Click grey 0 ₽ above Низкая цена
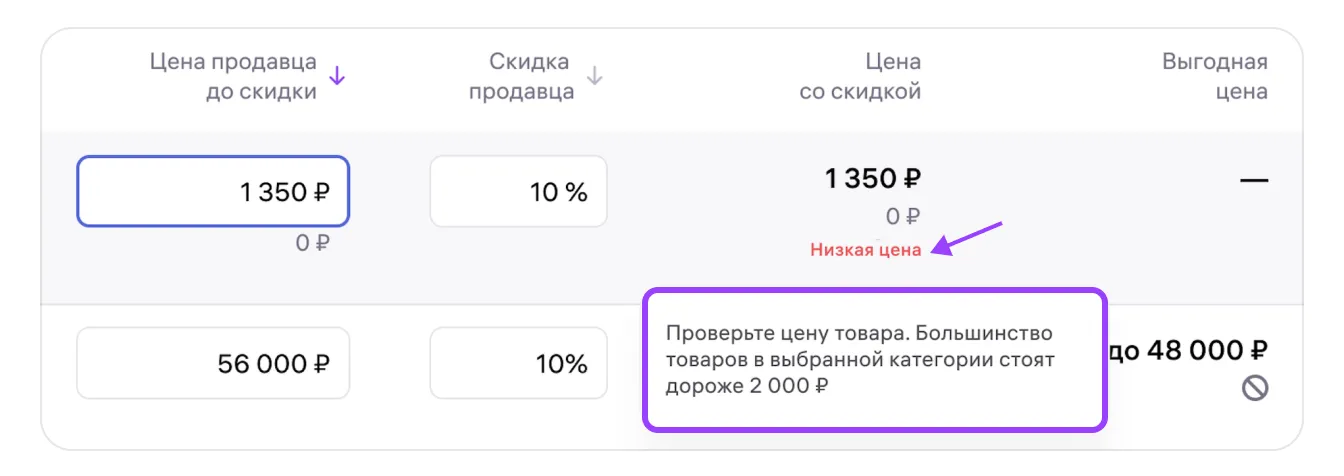Screen dimensions: 1344x476 [903, 217]
